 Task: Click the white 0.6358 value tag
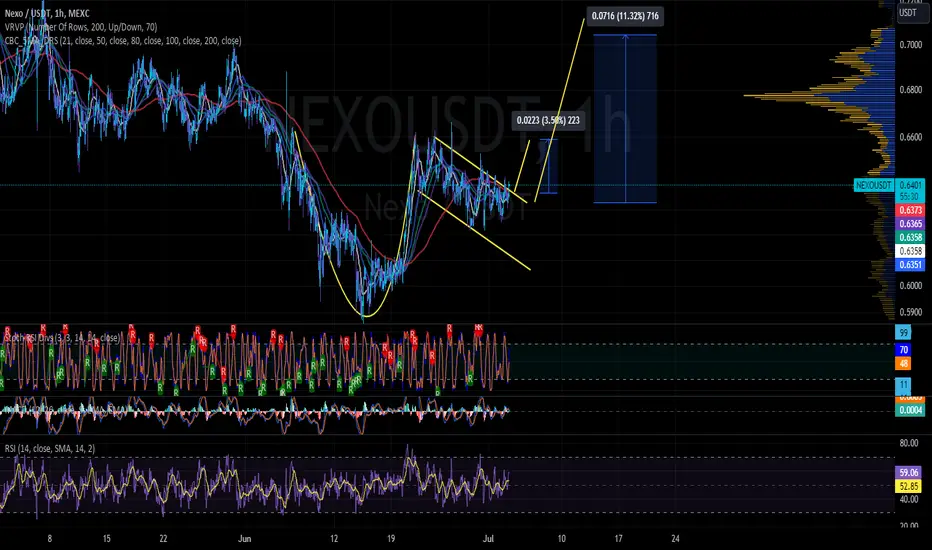(910, 251)
